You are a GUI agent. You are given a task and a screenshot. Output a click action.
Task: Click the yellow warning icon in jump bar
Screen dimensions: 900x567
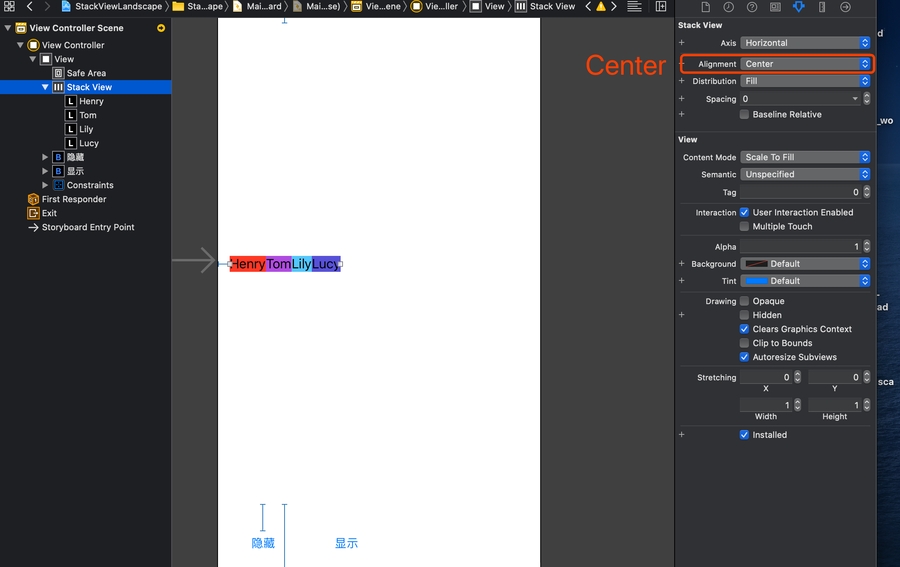[x=600, y=6]
